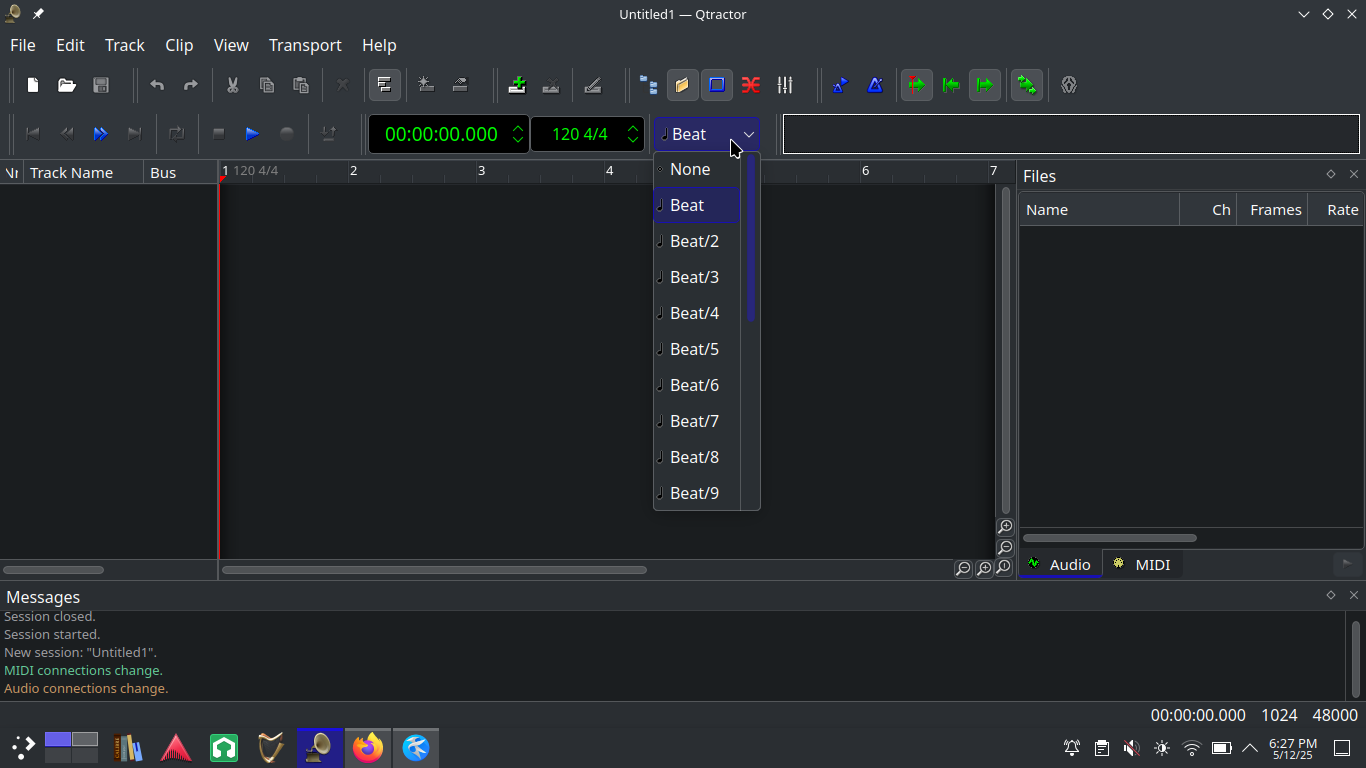Choose None in the snap dropdown

pyautogui.click(x=690, y=169)
